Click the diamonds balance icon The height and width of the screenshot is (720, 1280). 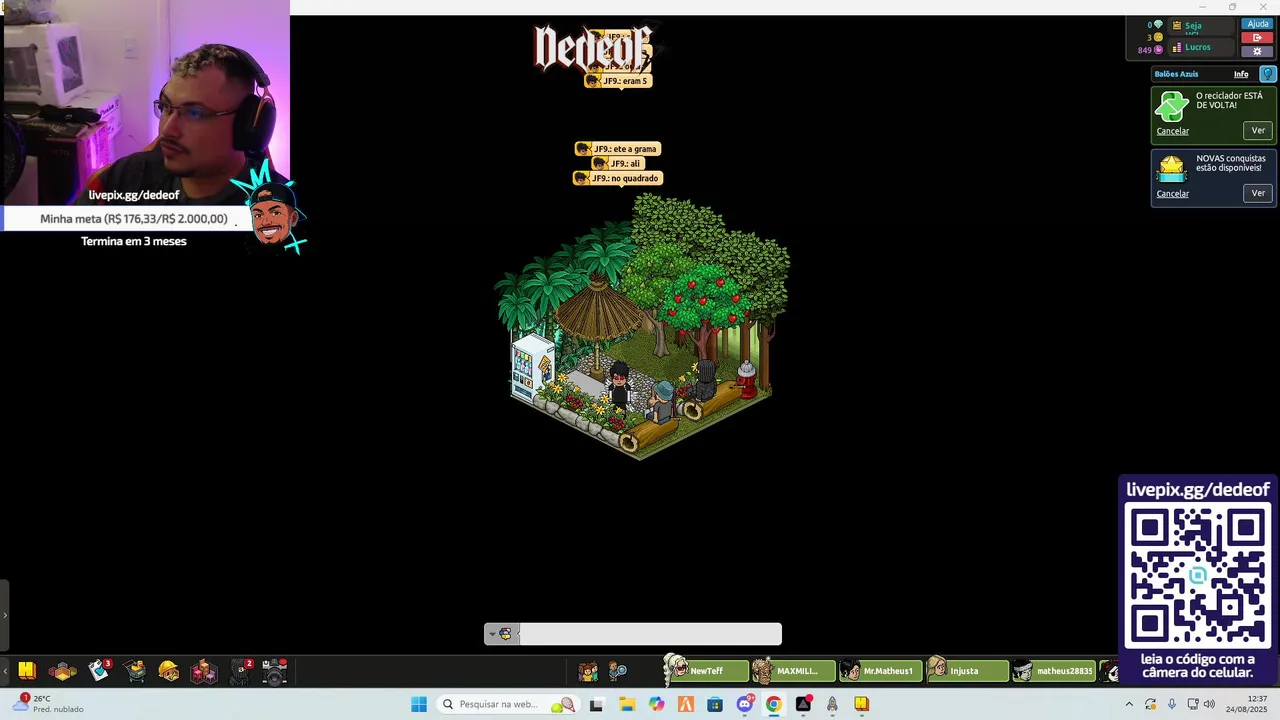click(x=1158, y=25)
